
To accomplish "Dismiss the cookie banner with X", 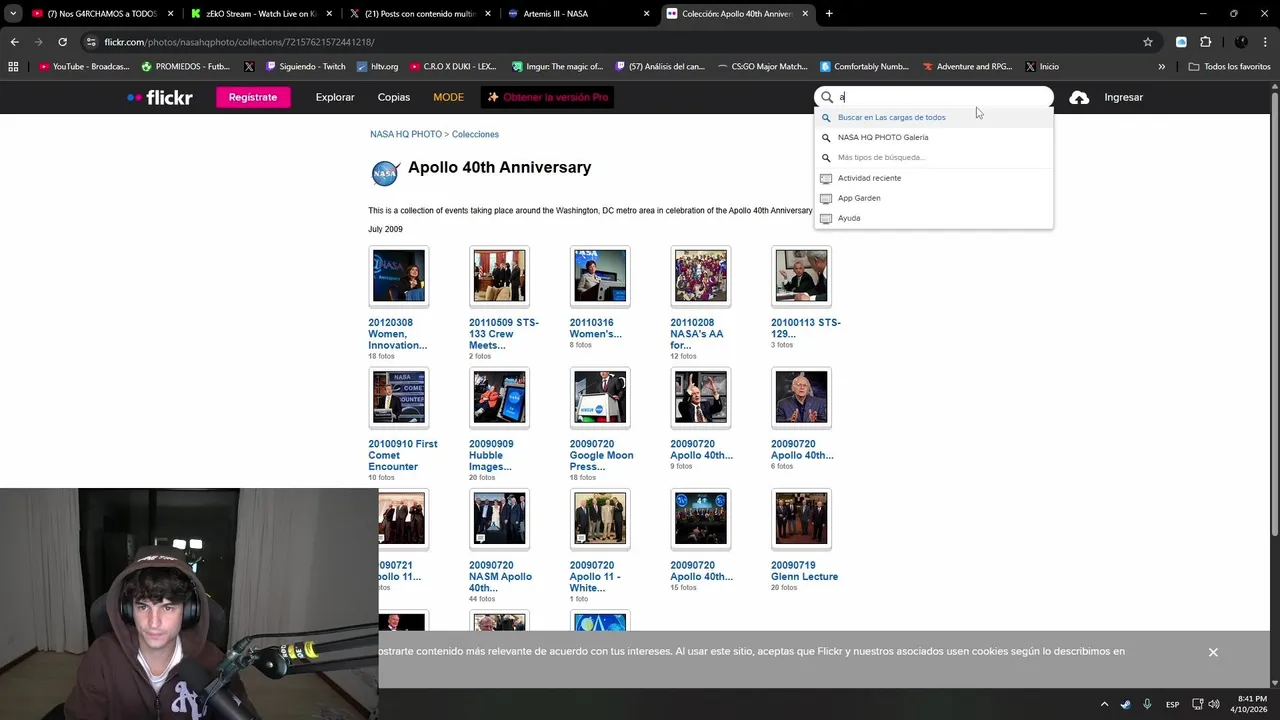I will pyautogui.click(x=1213, y=652).
